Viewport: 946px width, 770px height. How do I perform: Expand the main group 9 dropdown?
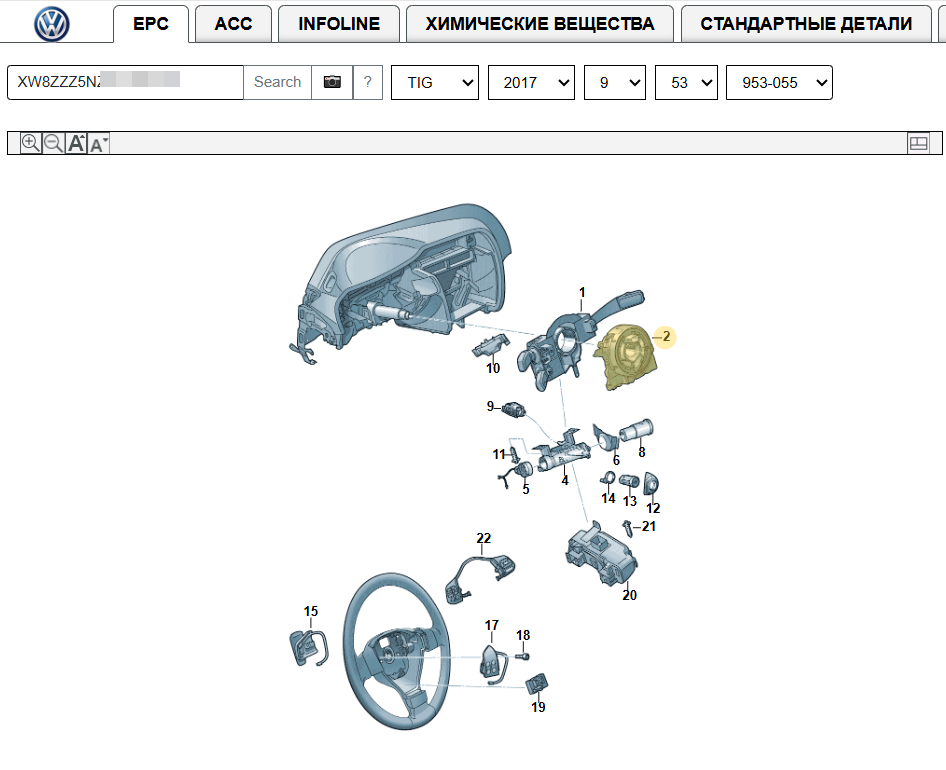tap(615, 83)
